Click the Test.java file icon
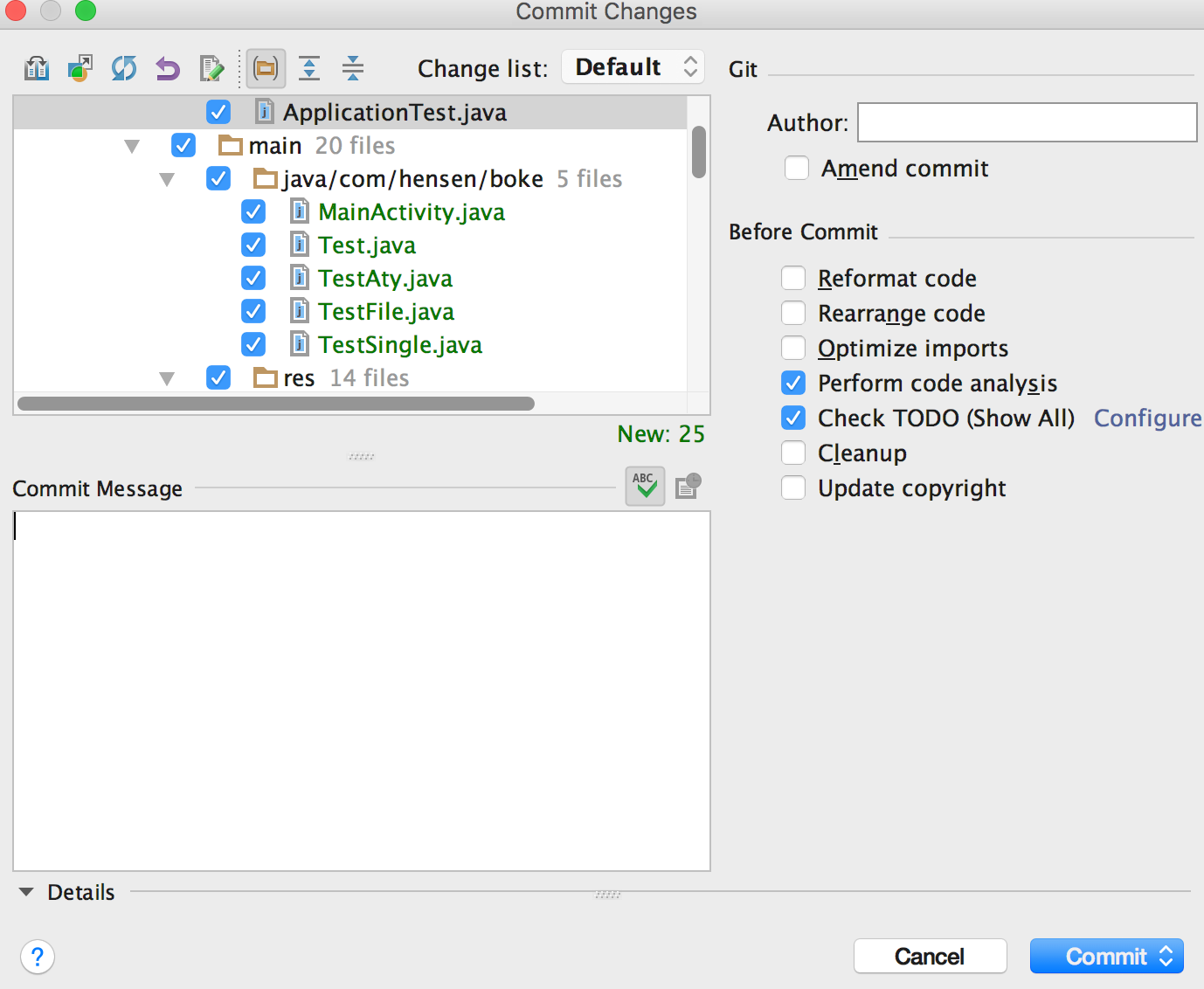The image size is (1204, 989). [299, 245]
